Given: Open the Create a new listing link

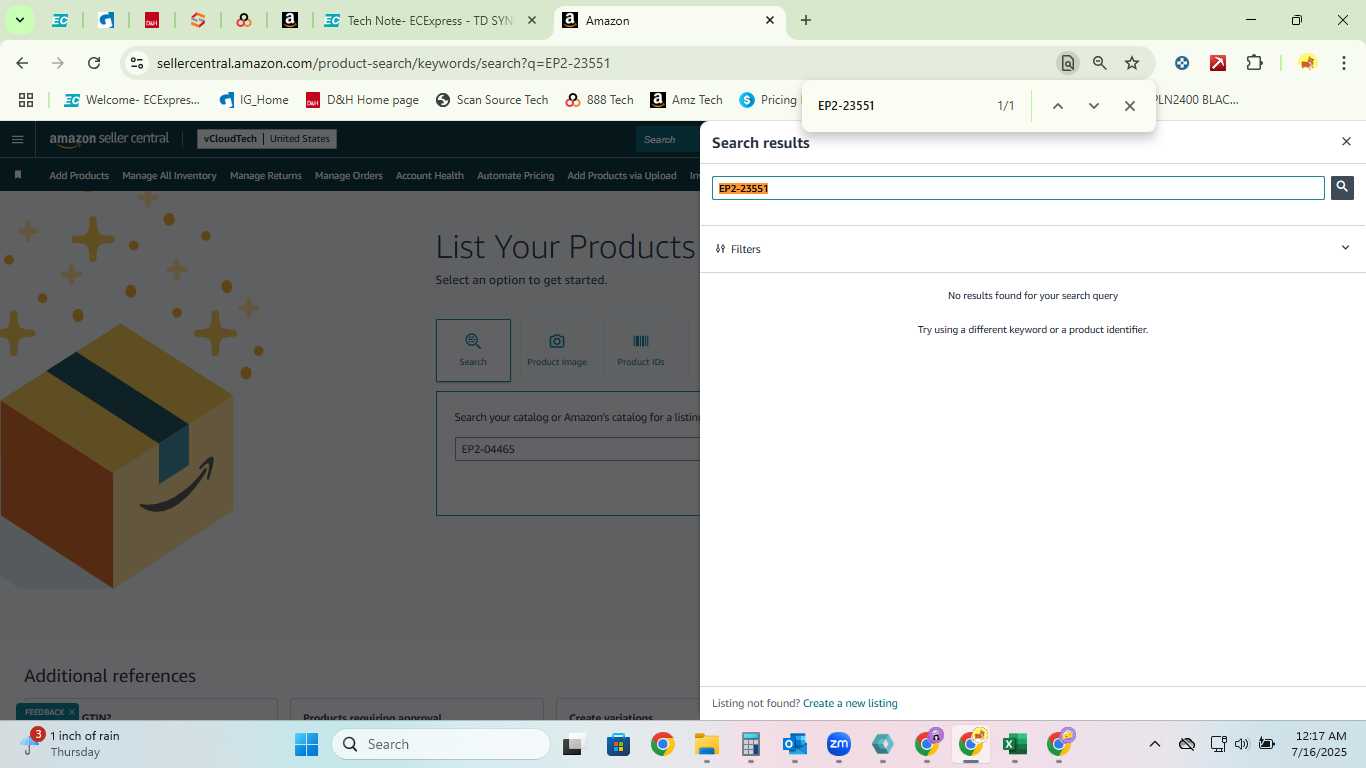Looking at the screenshot, I should pyautogui.click(x=850, y=703).
